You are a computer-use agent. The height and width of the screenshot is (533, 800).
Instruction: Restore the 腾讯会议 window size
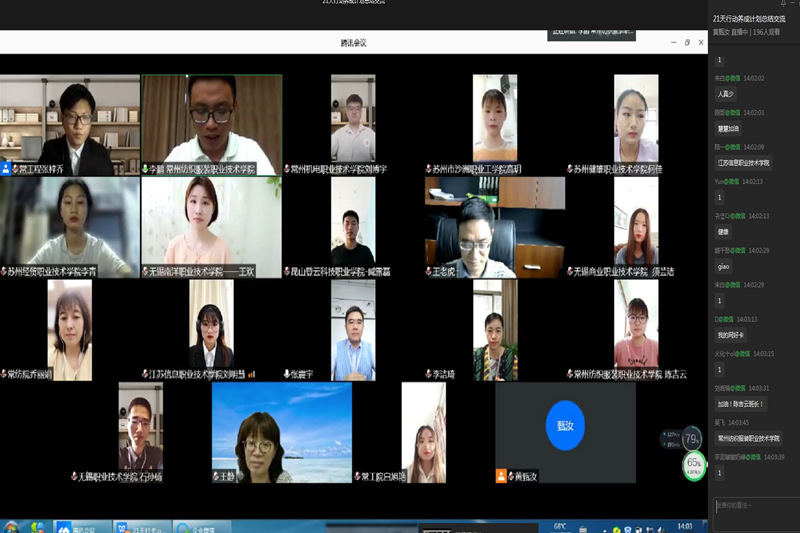[687, 42]
